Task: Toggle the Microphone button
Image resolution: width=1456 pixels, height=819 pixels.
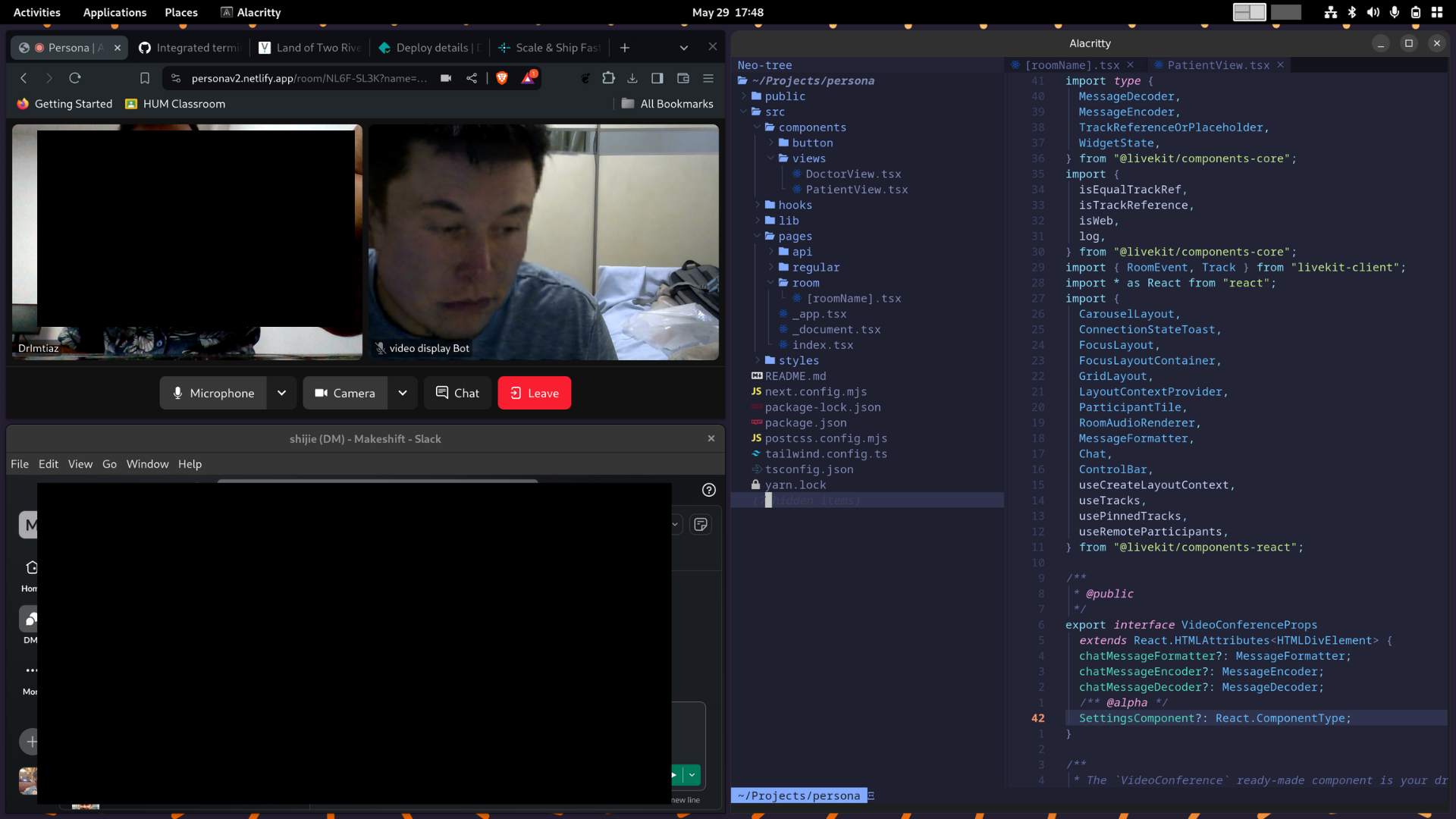Action: [213, 393]
